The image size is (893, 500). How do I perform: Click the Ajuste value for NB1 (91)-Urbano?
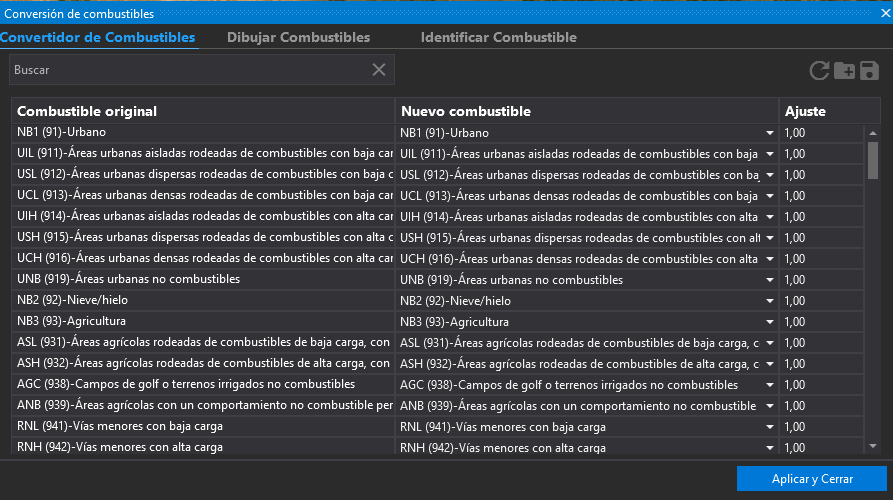pyautogui.click(x=820, y=132)
